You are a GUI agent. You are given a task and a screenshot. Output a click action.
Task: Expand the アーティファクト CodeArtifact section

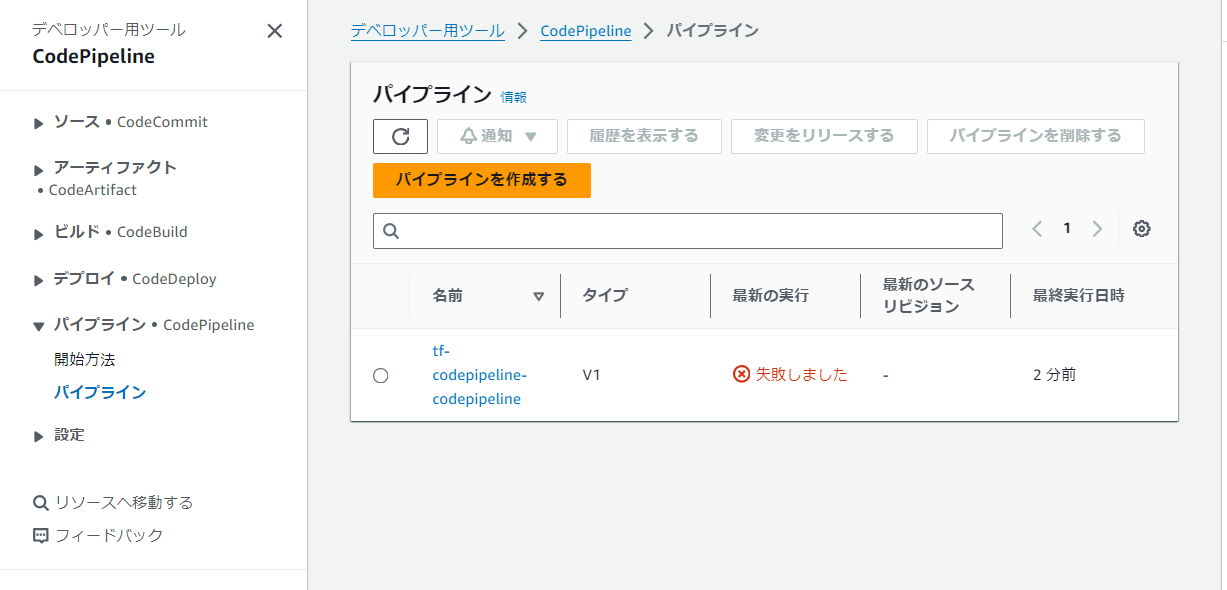39,169
